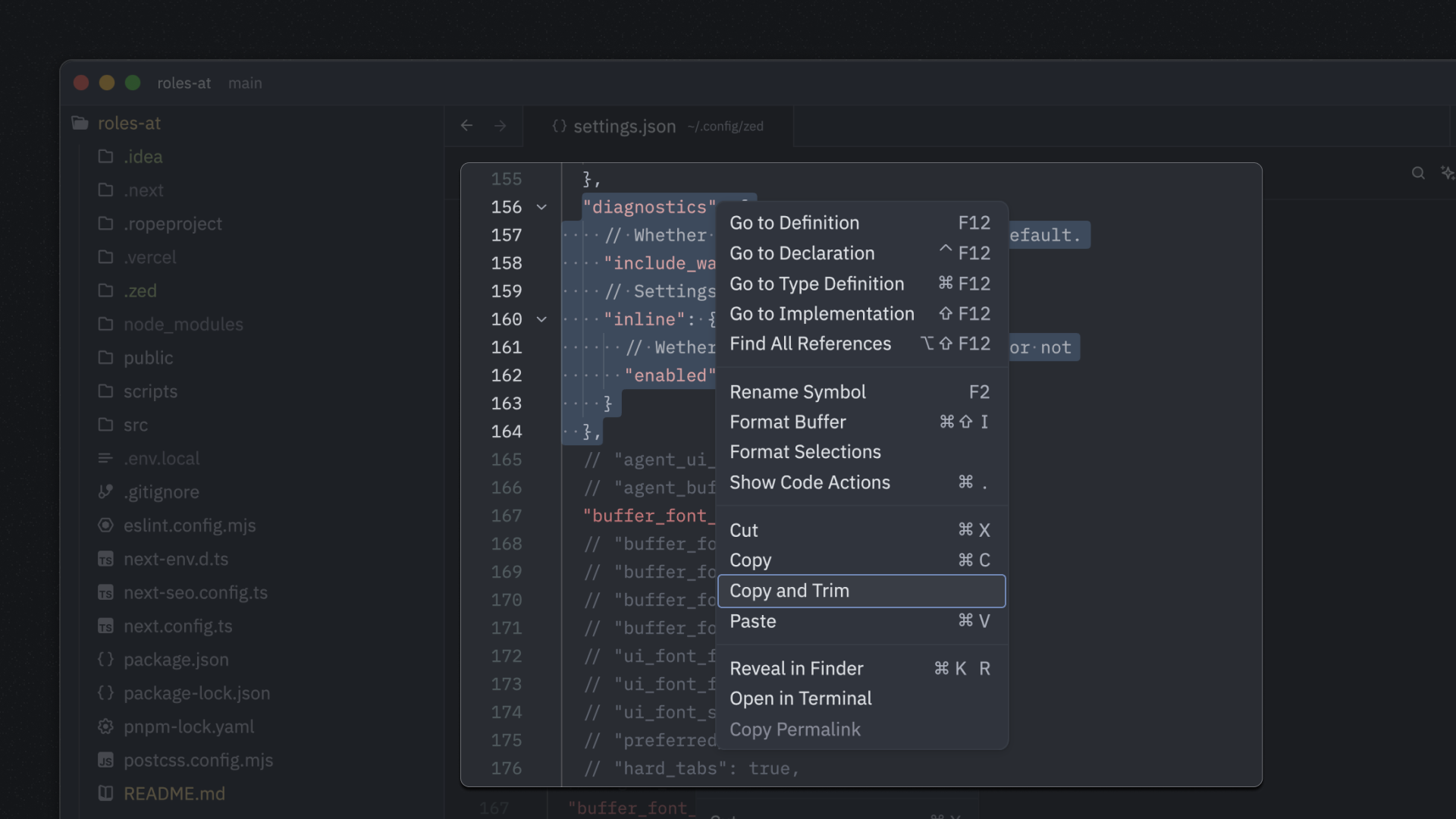Click the gear icon beside pnpm-lock.yaml
Image resolution: width=1456 pixels, height=819 pixels.
click(x=106, y=726)
